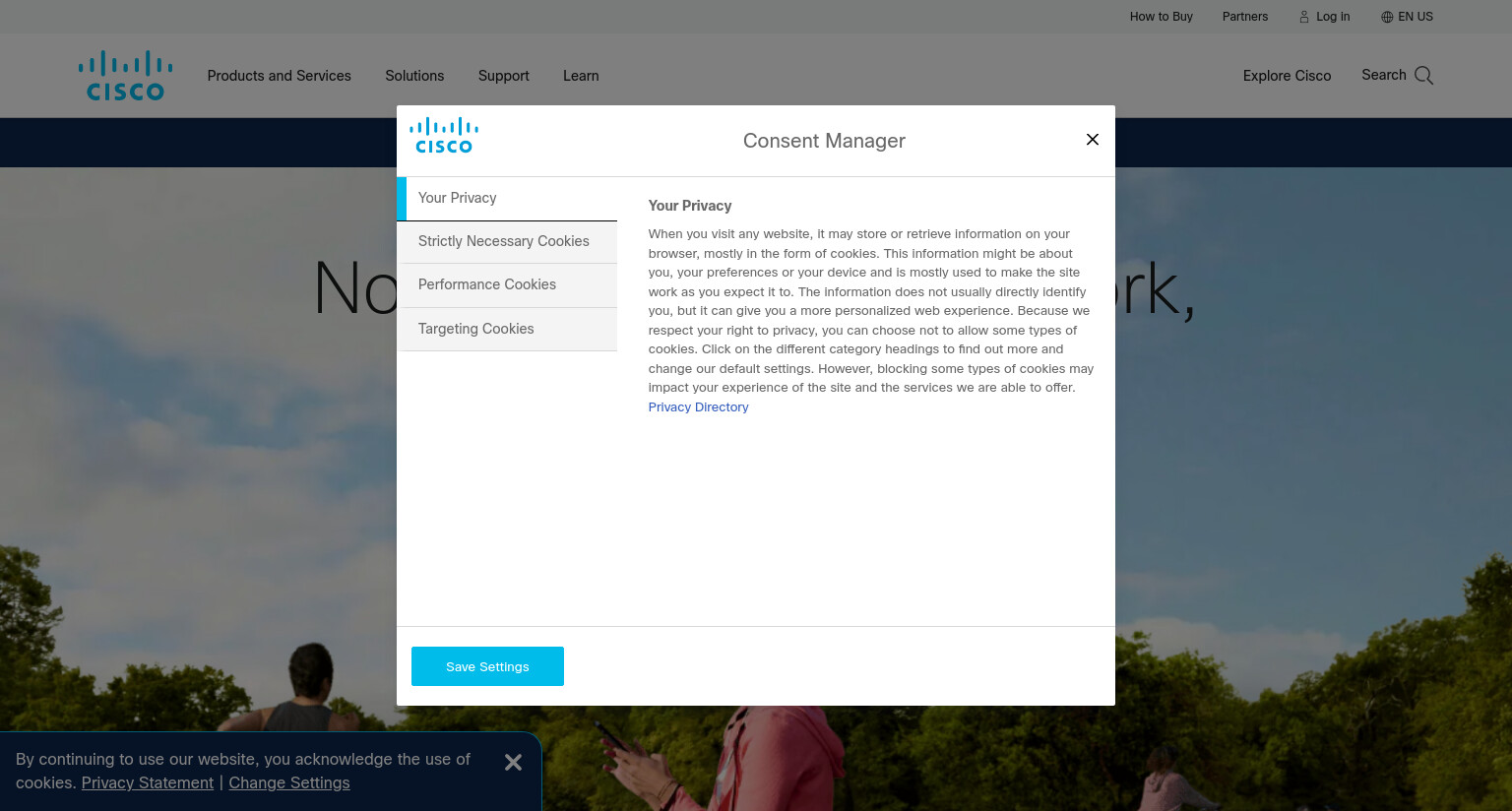Open the Privacy Directory link
This screenshot has width=1512, height=811.
[x=698, y=407]
